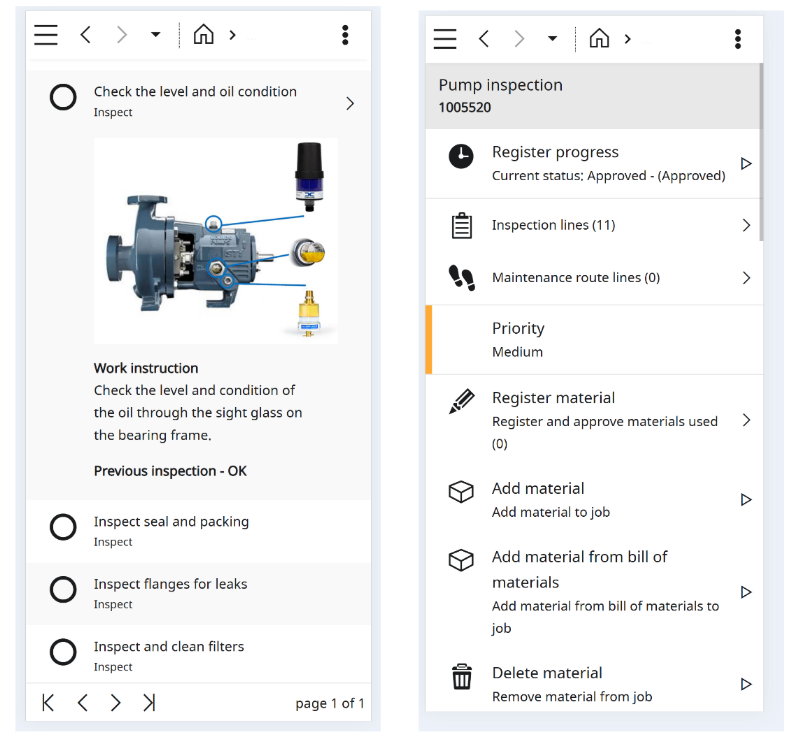Click the Register material pencil icon
The height and width of the screenshot is (738, 793).
(x=462, y=401)
